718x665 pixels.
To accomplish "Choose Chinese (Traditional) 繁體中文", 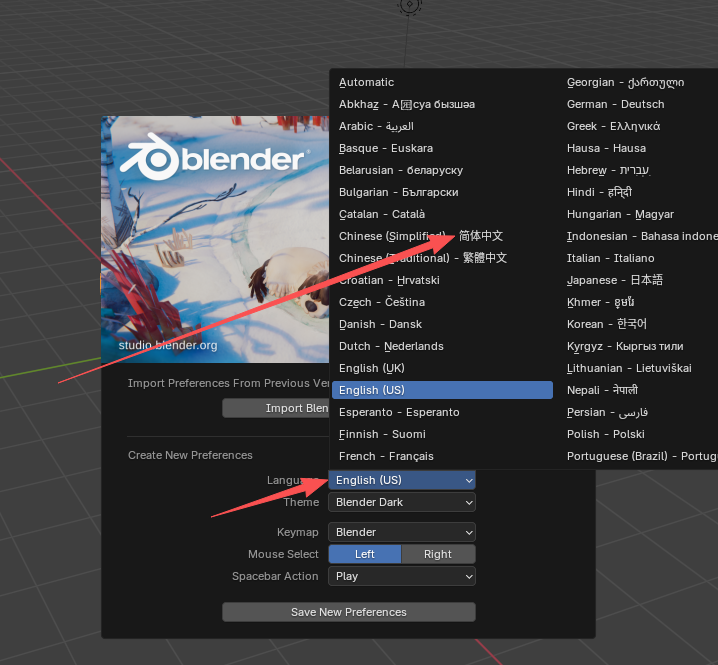I will point(442,258).
